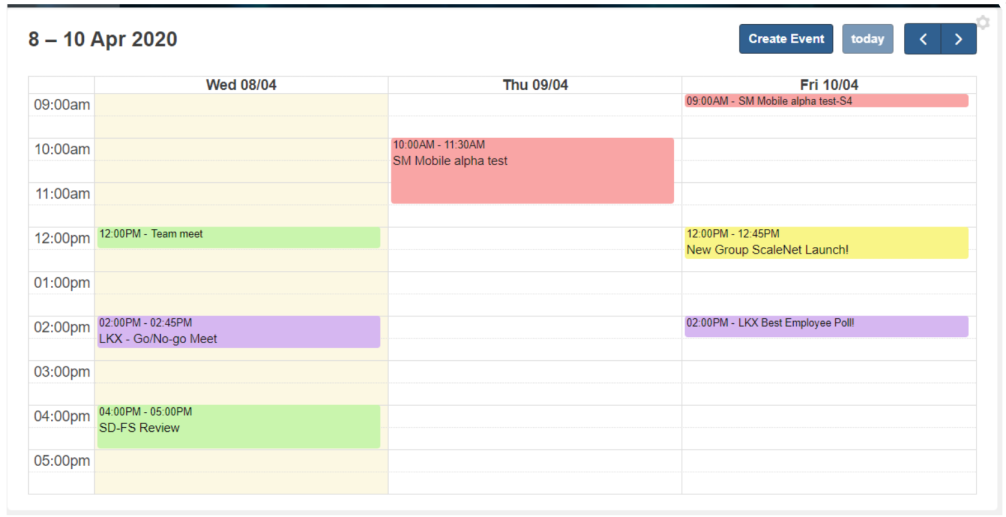Click the 05:00pm time label
Image resolution: width=1006 pixels, height=517 pixels.
[62, 461]
